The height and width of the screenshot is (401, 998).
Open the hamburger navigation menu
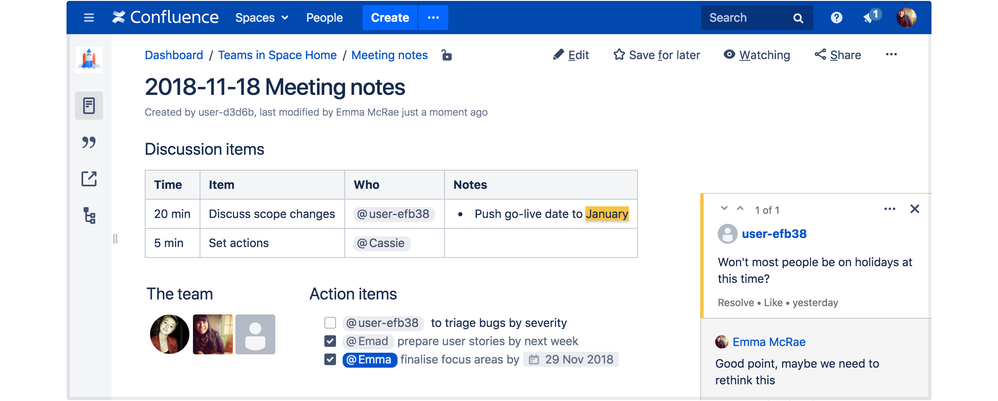[89, 18]
